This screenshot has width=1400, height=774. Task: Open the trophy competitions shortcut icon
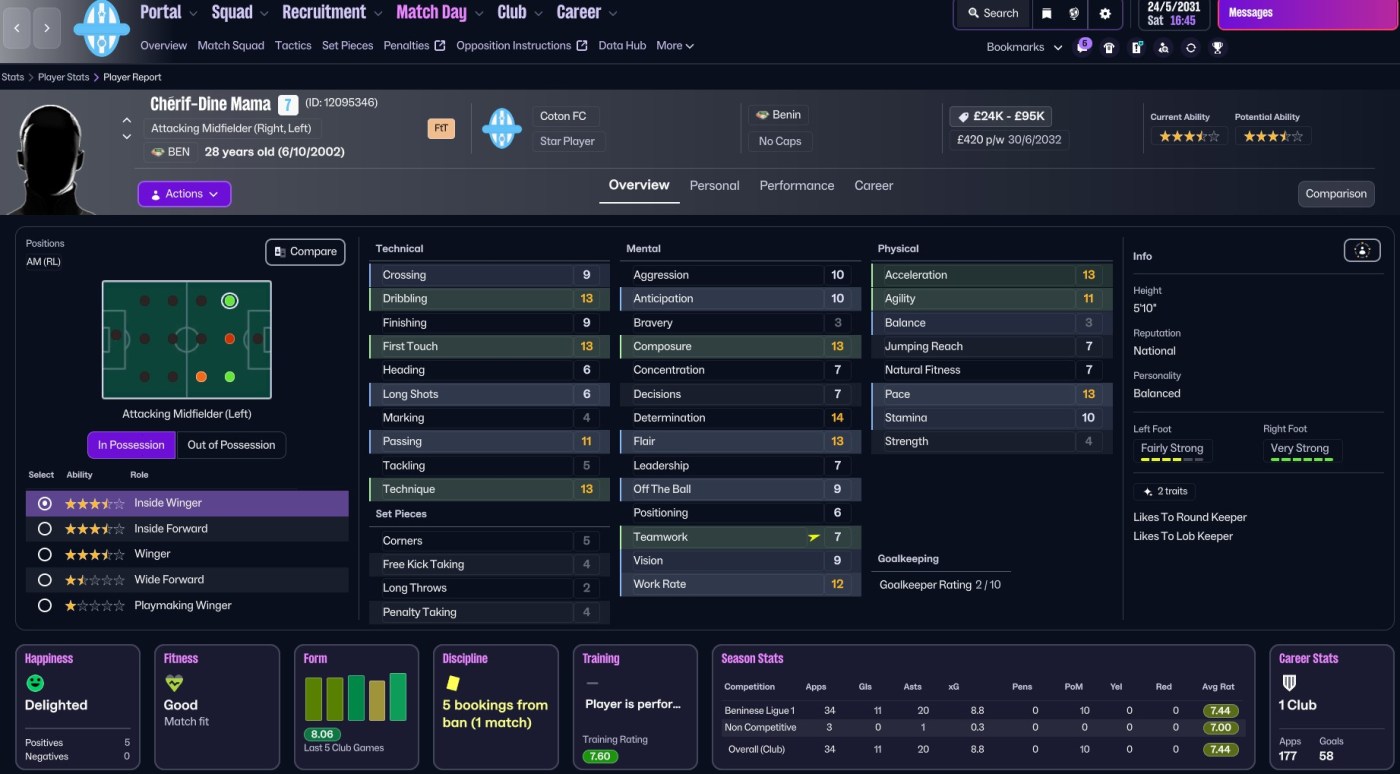[x=1217, y=47]
